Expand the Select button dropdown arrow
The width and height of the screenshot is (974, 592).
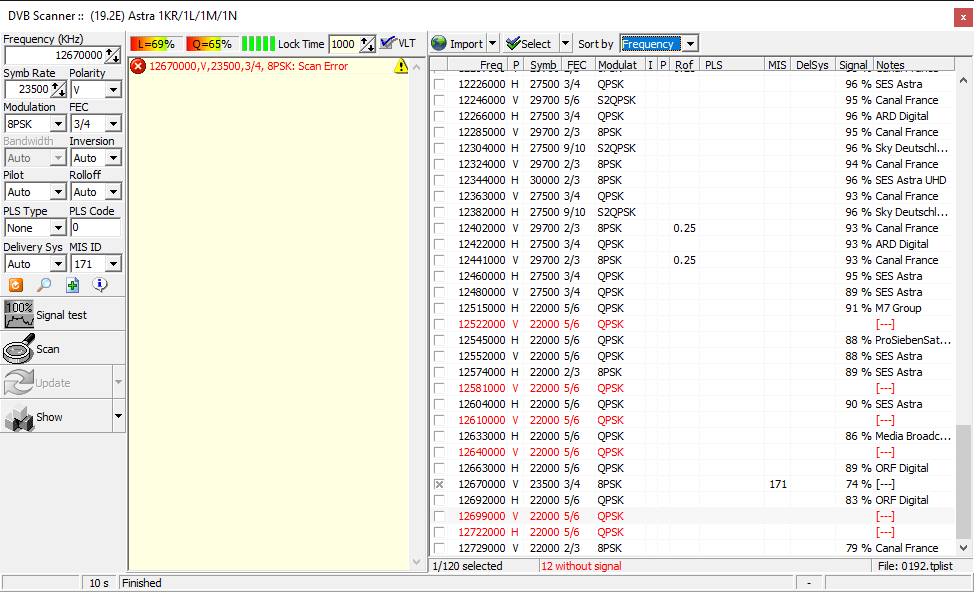[x=565, y=43]
